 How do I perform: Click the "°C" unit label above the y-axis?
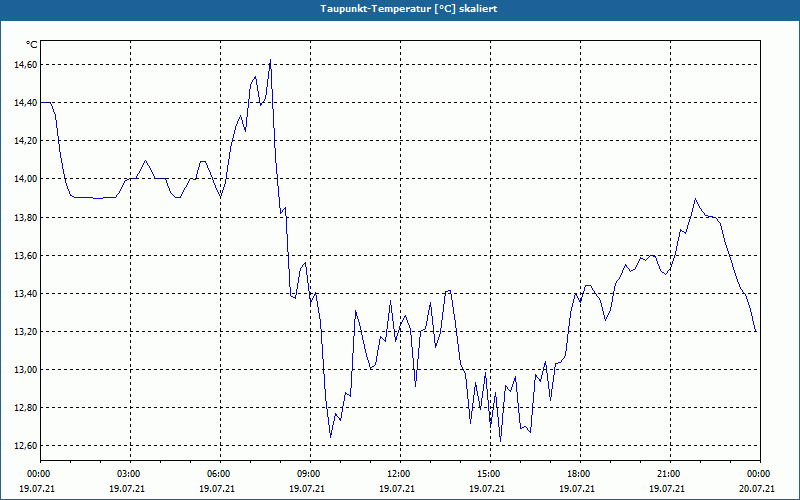pyautogui.click(x=32, y=45)
